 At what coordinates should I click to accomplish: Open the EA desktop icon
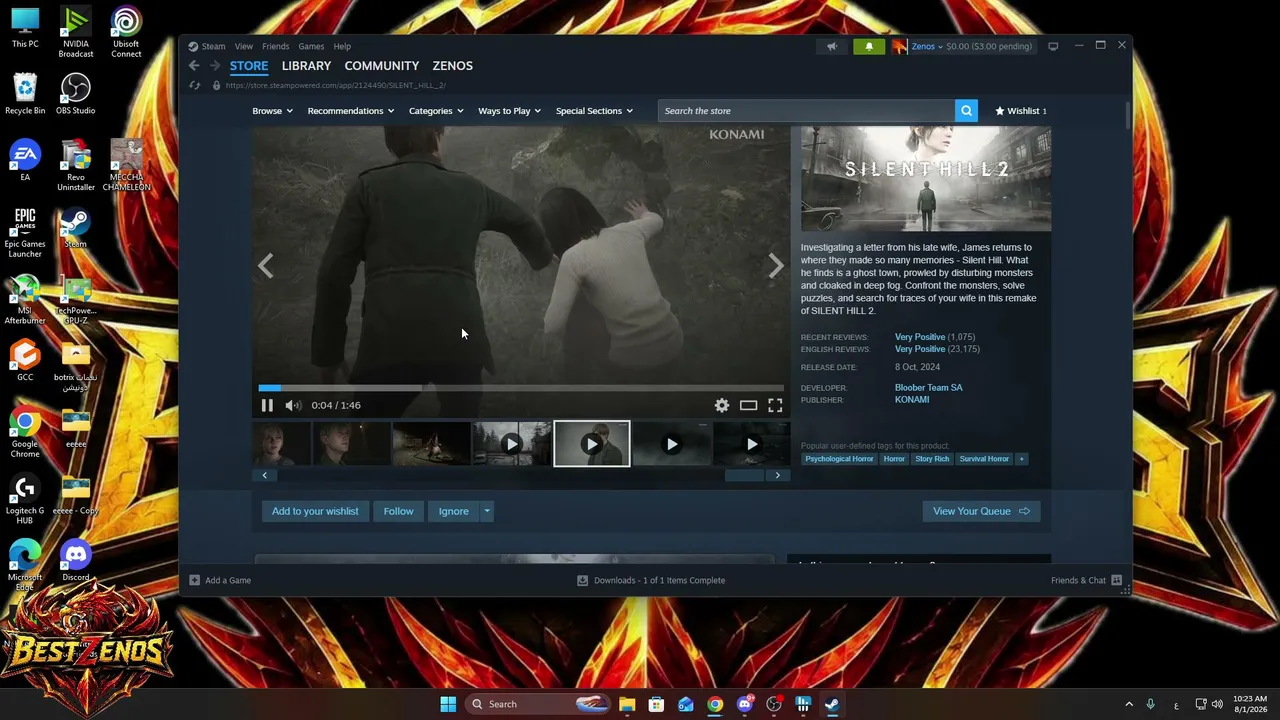[x=25, y=160]
